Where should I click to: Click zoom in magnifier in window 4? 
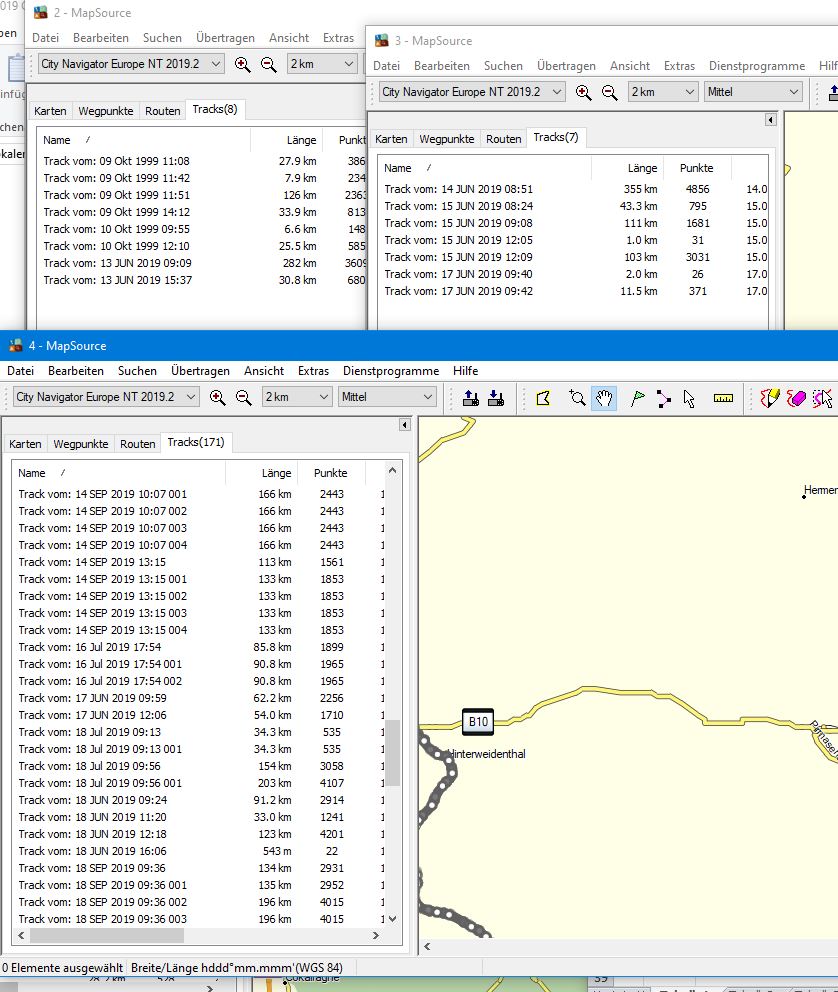(x=217, y=398)
